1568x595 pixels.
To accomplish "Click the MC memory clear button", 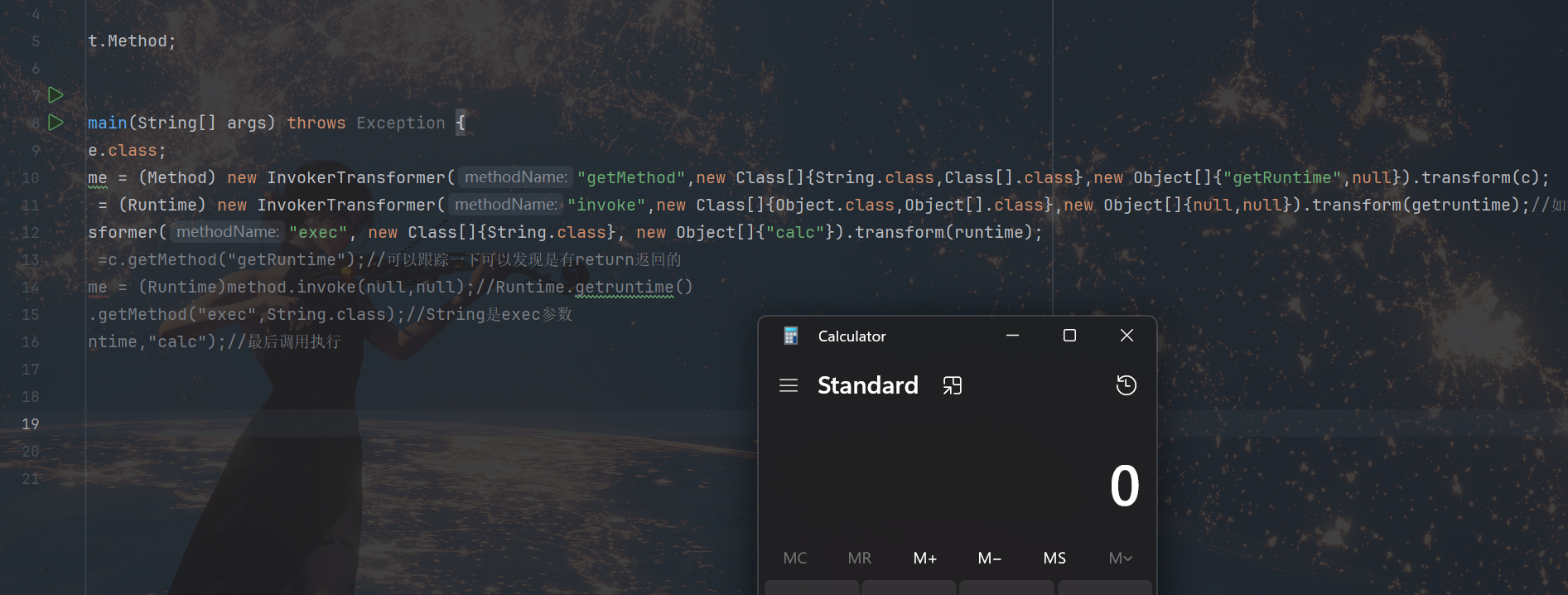I will (795, 558).
